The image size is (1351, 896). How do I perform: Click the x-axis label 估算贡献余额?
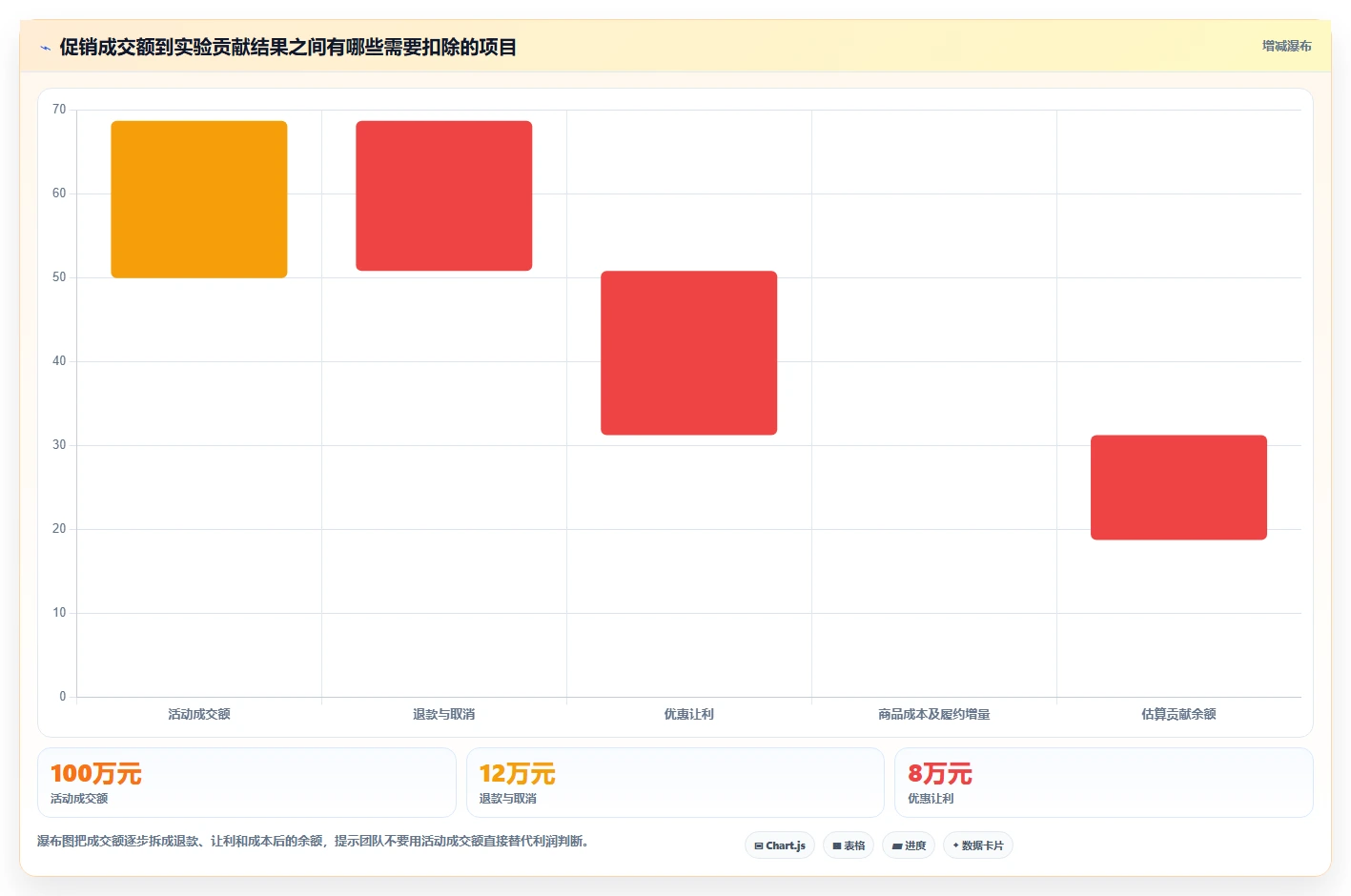(x=1179, y=714)
